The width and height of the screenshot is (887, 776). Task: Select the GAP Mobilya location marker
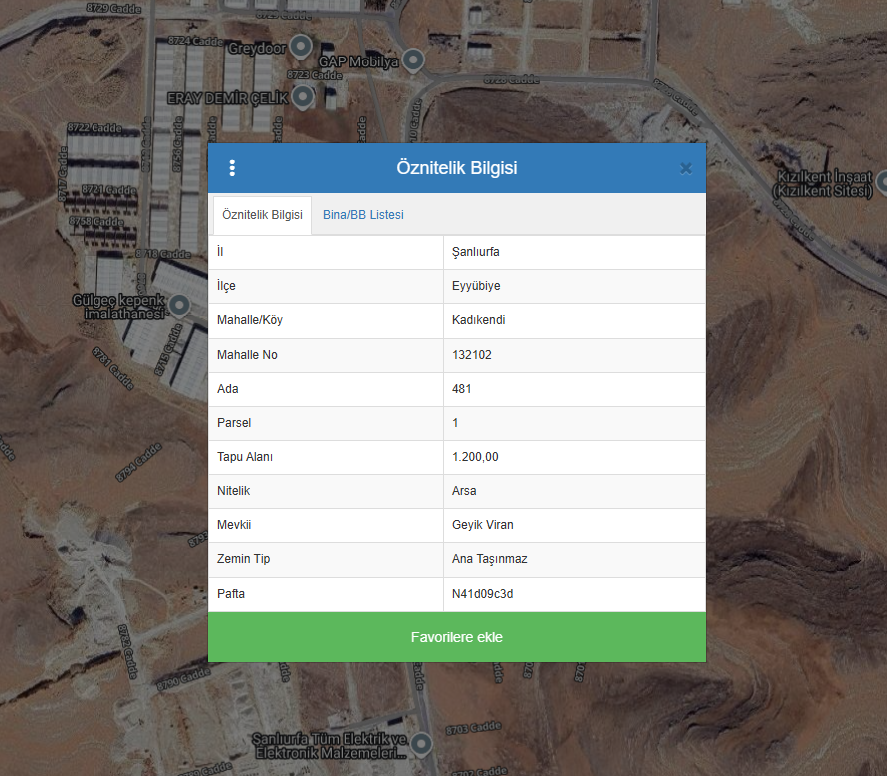pos(413,61)
